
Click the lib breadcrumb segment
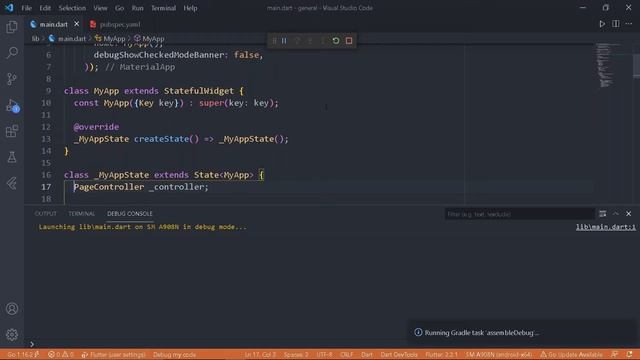click(x=36, y=39)
